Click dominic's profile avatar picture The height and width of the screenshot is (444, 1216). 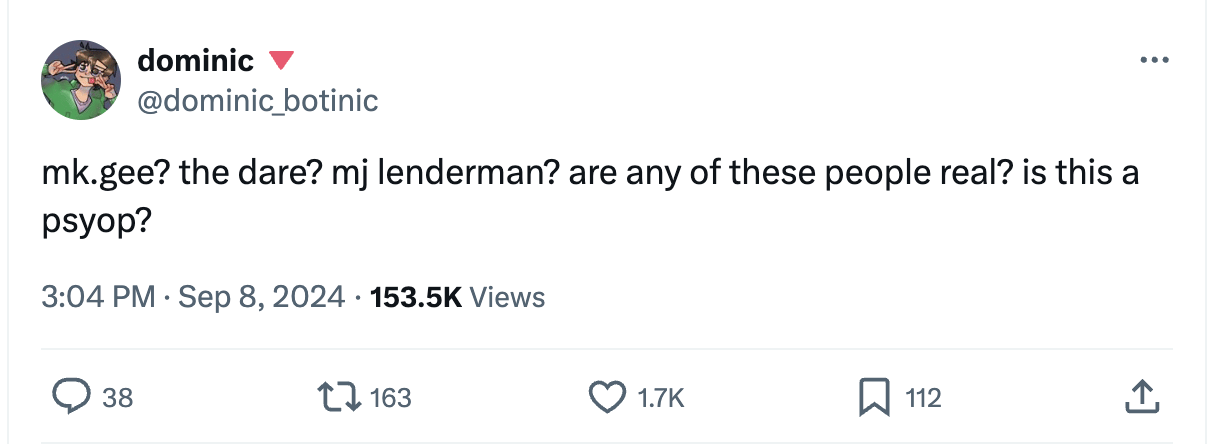(x=81, y=80)
